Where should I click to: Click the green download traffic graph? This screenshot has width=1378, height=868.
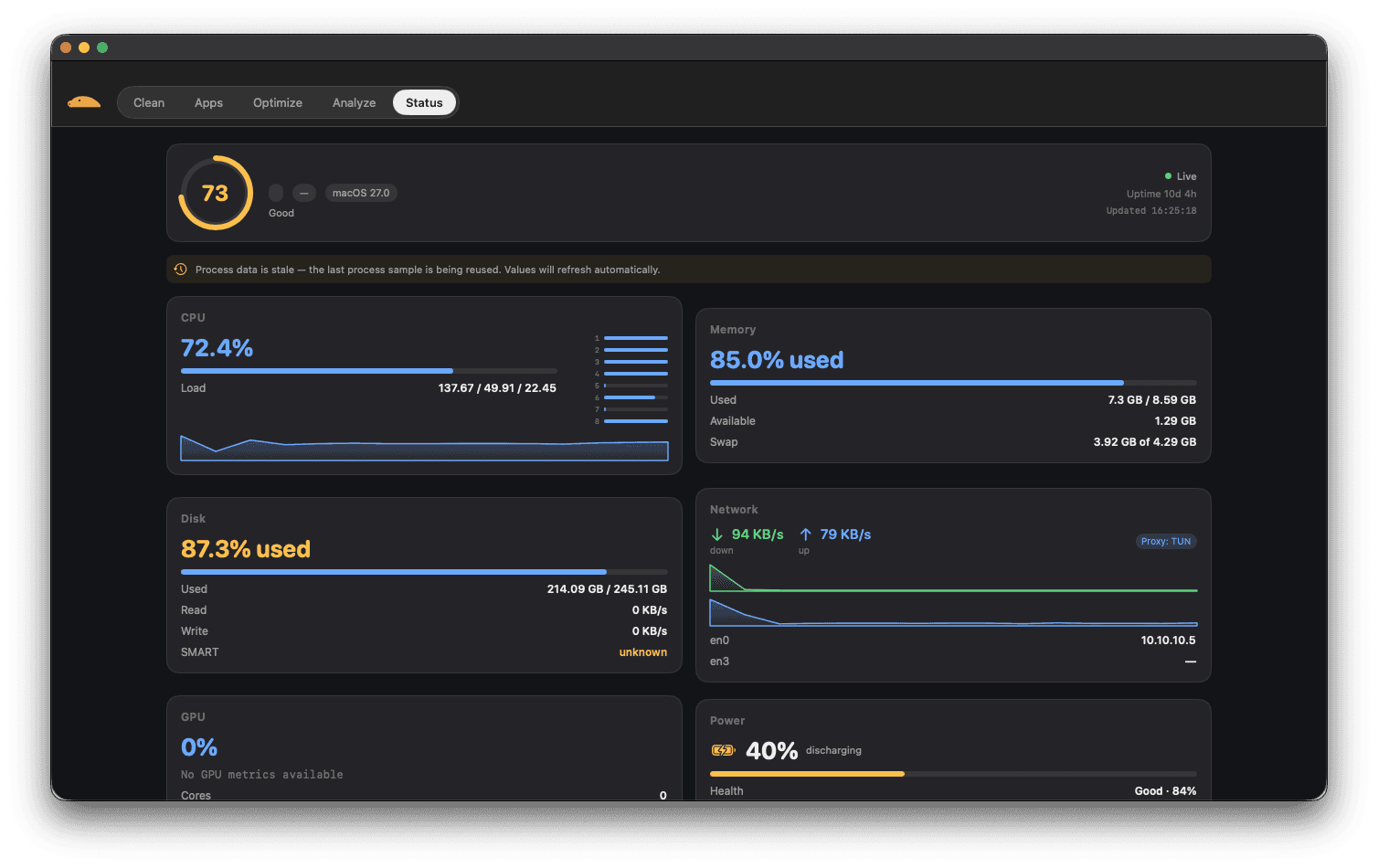[x=953, y=578]
